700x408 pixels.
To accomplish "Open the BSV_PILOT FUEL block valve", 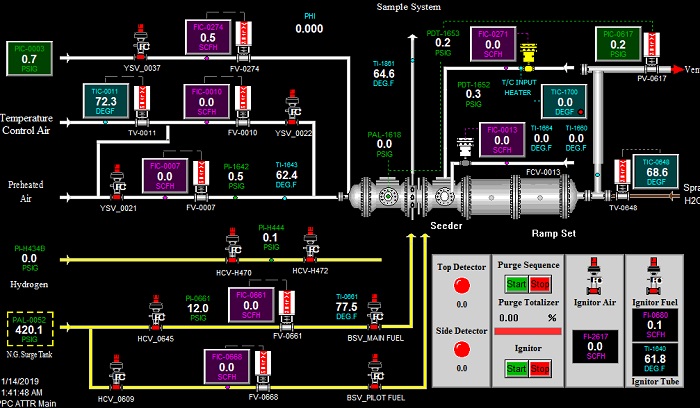I will point(375,373).
